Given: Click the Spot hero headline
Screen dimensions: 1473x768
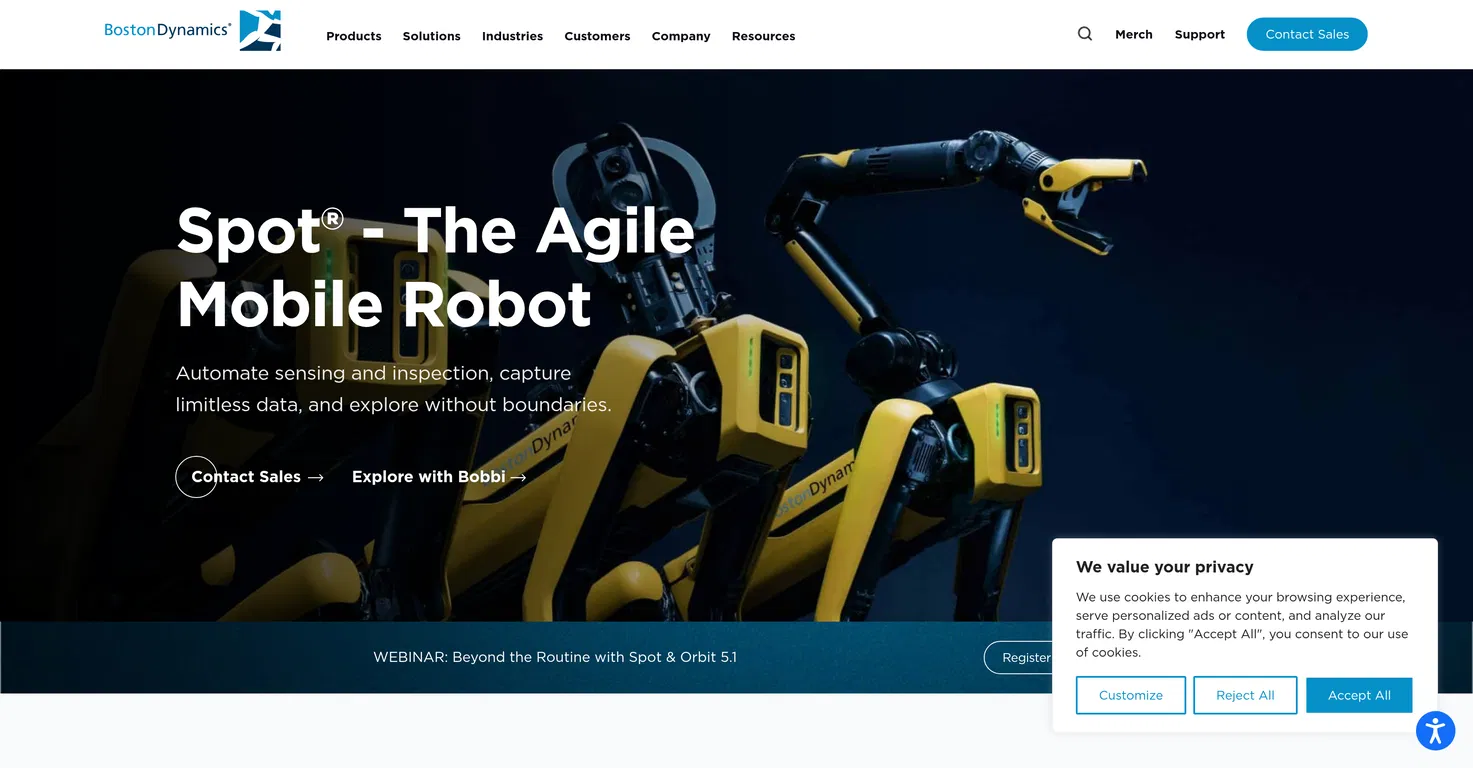Looking at the screenshot, I should (435, 267).
